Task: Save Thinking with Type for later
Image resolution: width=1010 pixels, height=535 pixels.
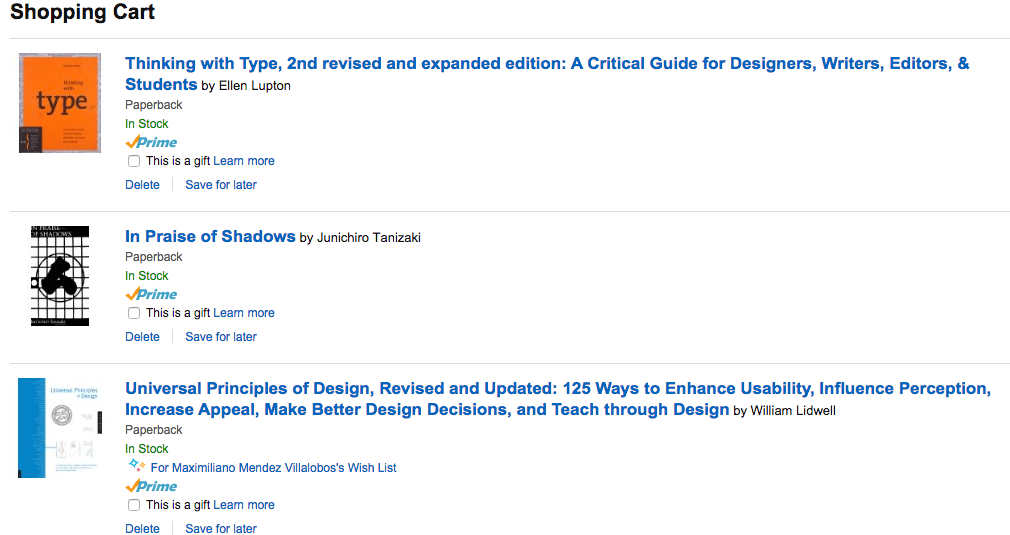Action: coord(221,185)
